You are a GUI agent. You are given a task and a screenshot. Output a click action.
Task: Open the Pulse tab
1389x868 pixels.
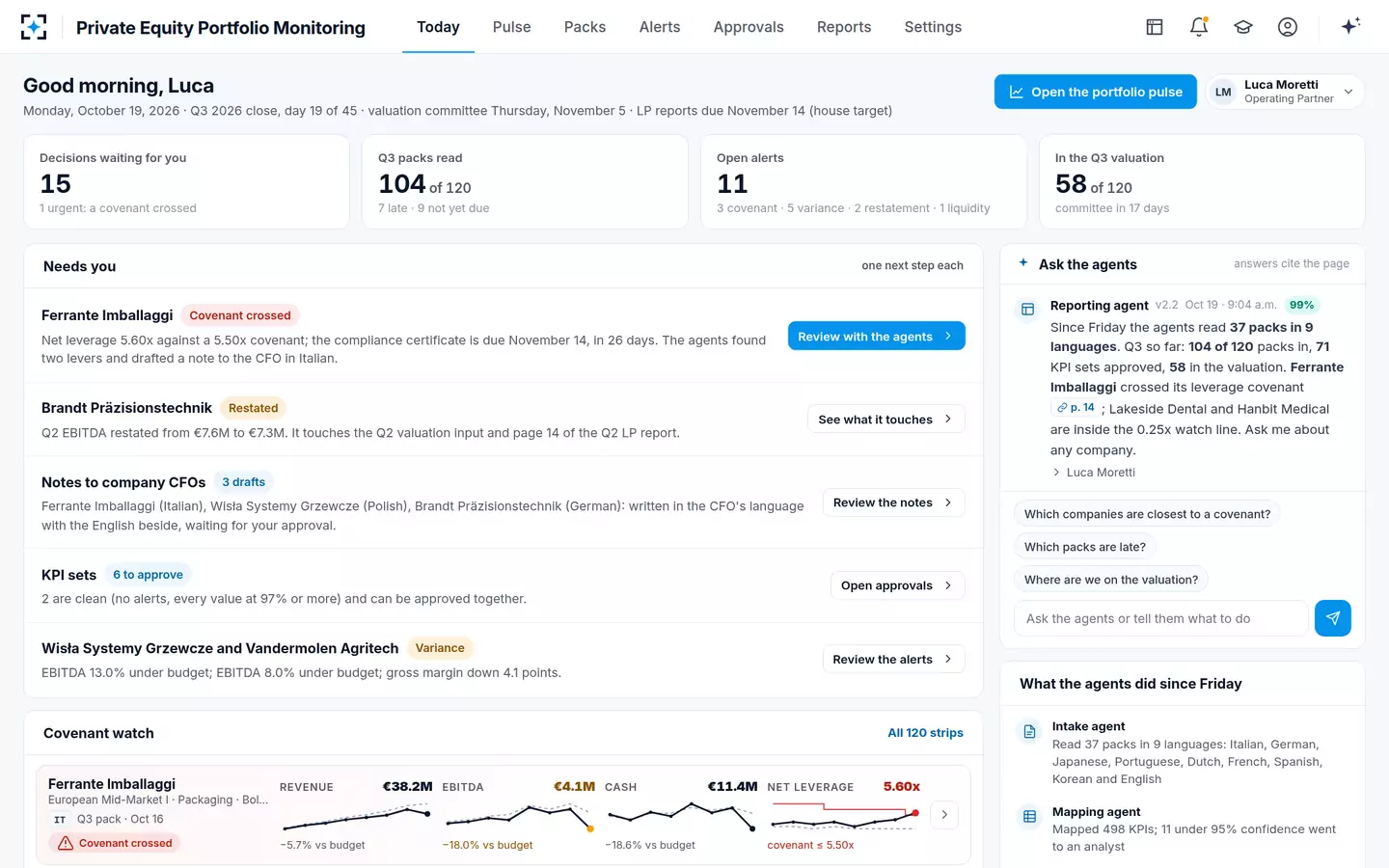[x=512, y=27]
